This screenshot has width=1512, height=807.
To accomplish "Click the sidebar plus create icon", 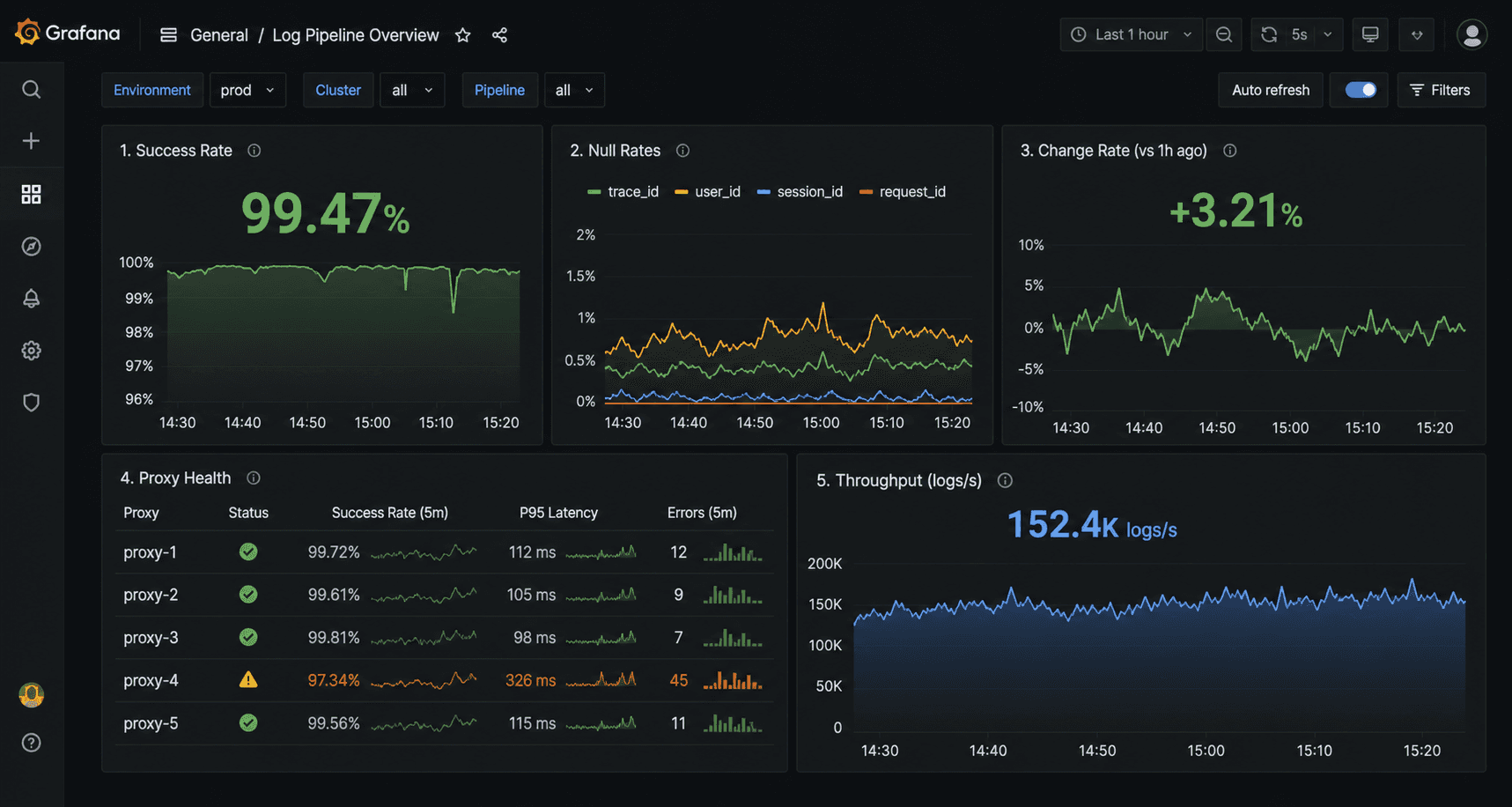I will (31, 141).
